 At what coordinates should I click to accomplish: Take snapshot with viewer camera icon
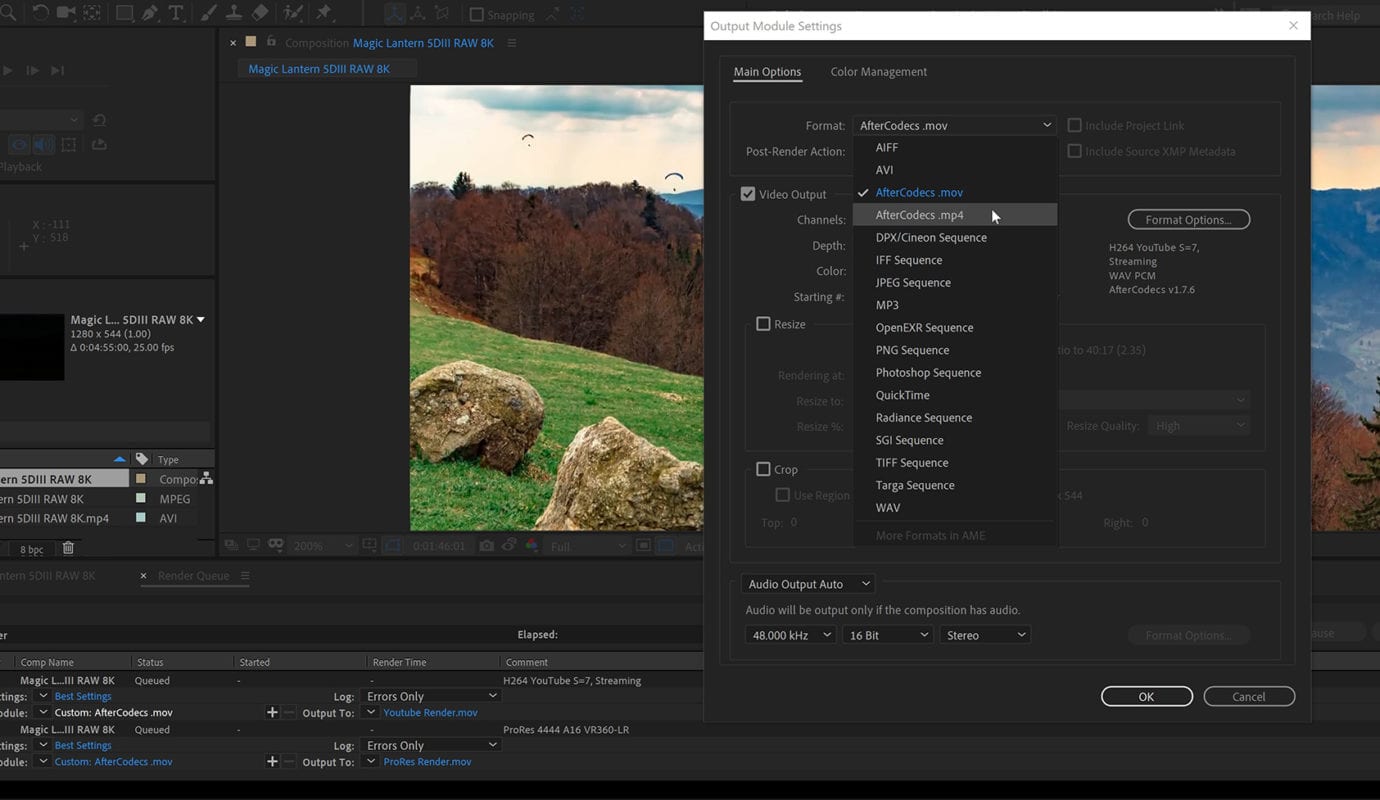[x=486, y=546]
